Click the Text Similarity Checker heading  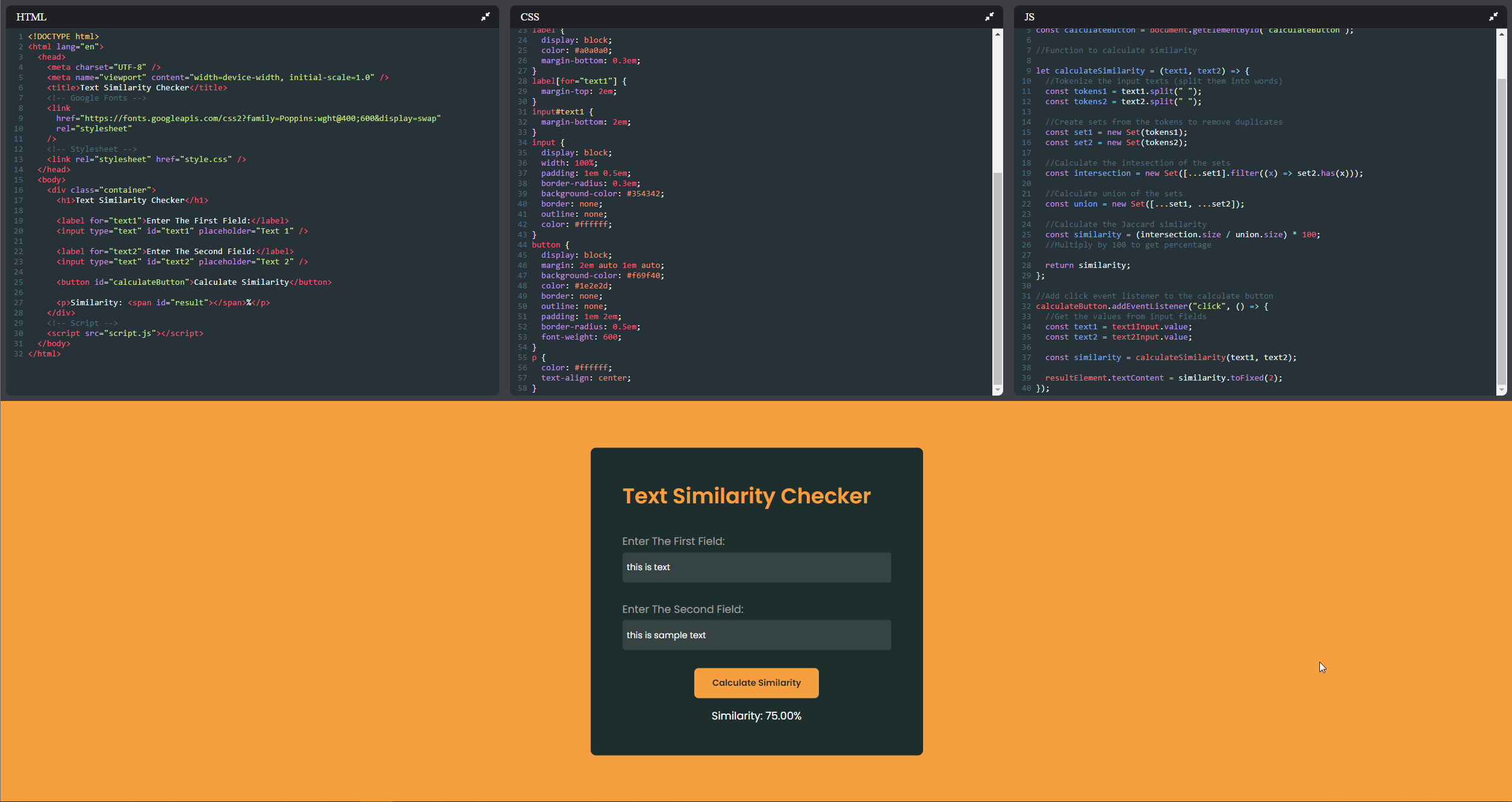746,496
